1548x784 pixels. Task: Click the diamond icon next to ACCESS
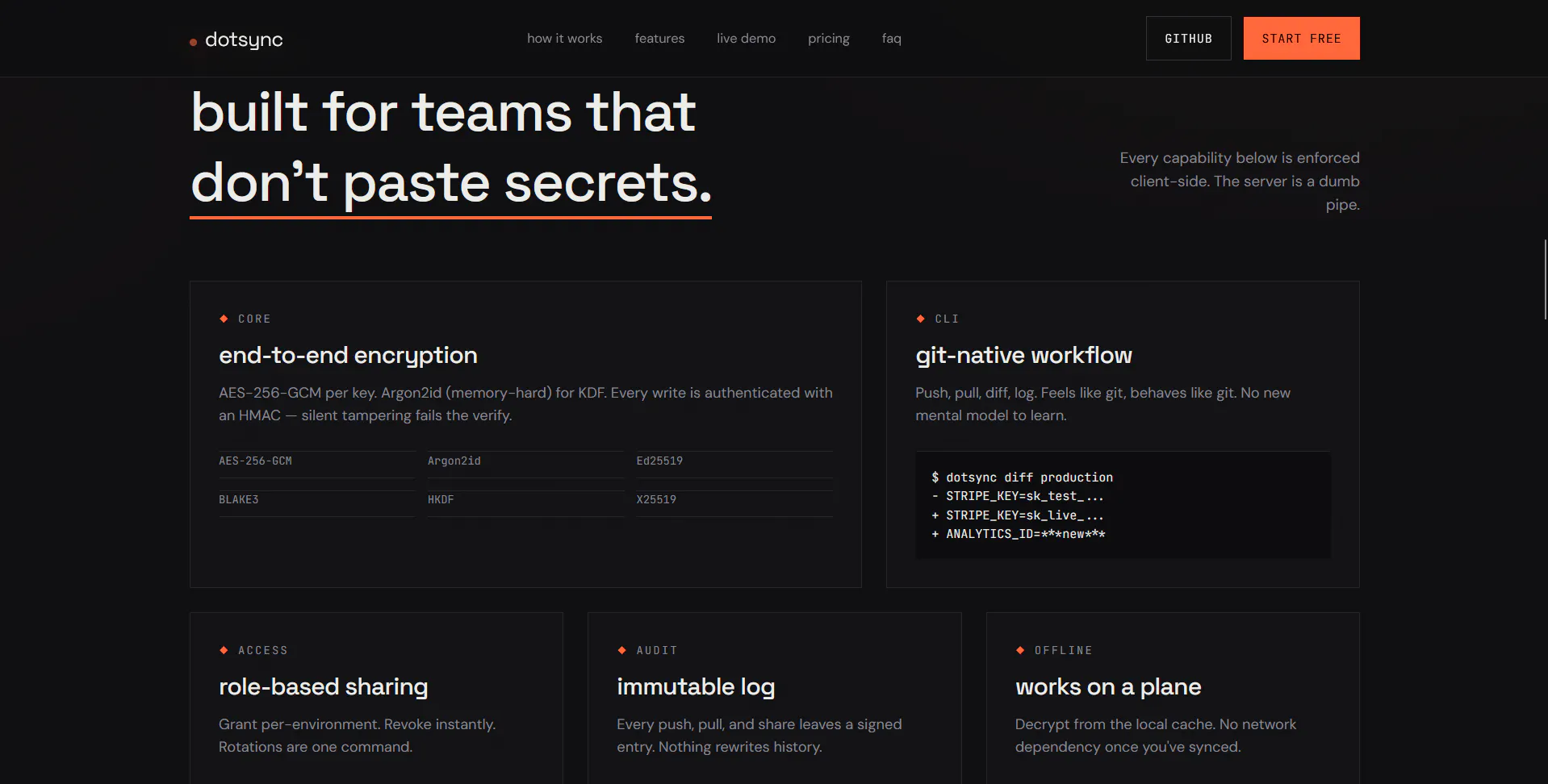point(224,650)
